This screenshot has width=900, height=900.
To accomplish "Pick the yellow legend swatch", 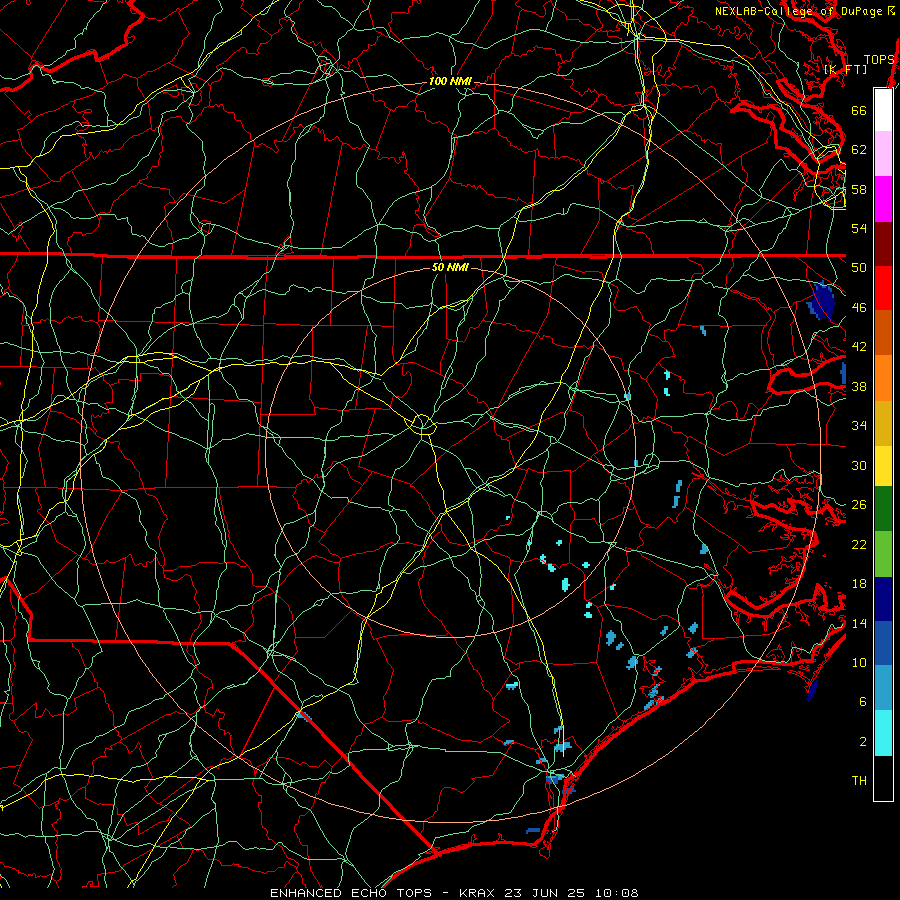I will pos(883,465).
